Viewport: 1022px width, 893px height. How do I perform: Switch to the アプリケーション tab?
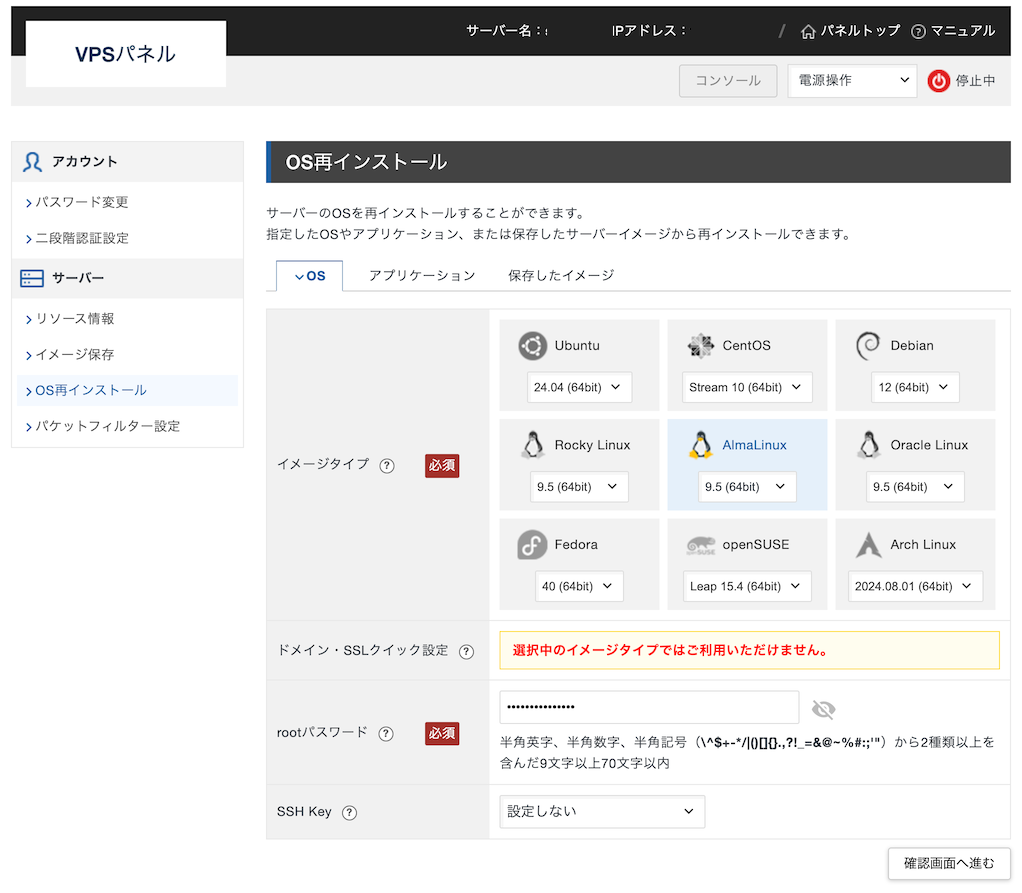(422, 275)
